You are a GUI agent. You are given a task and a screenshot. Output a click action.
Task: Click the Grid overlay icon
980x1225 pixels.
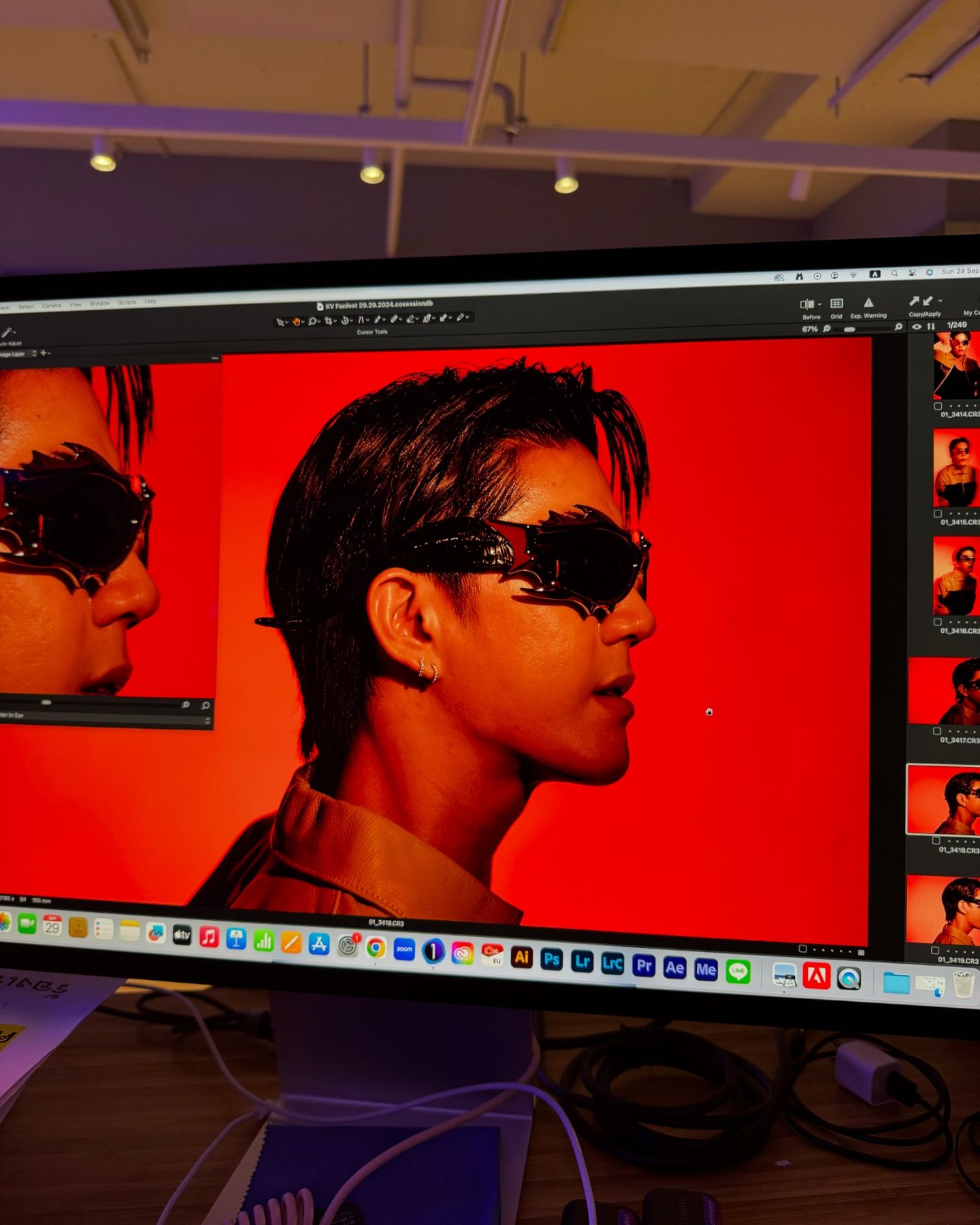click(x=836, y=304)
